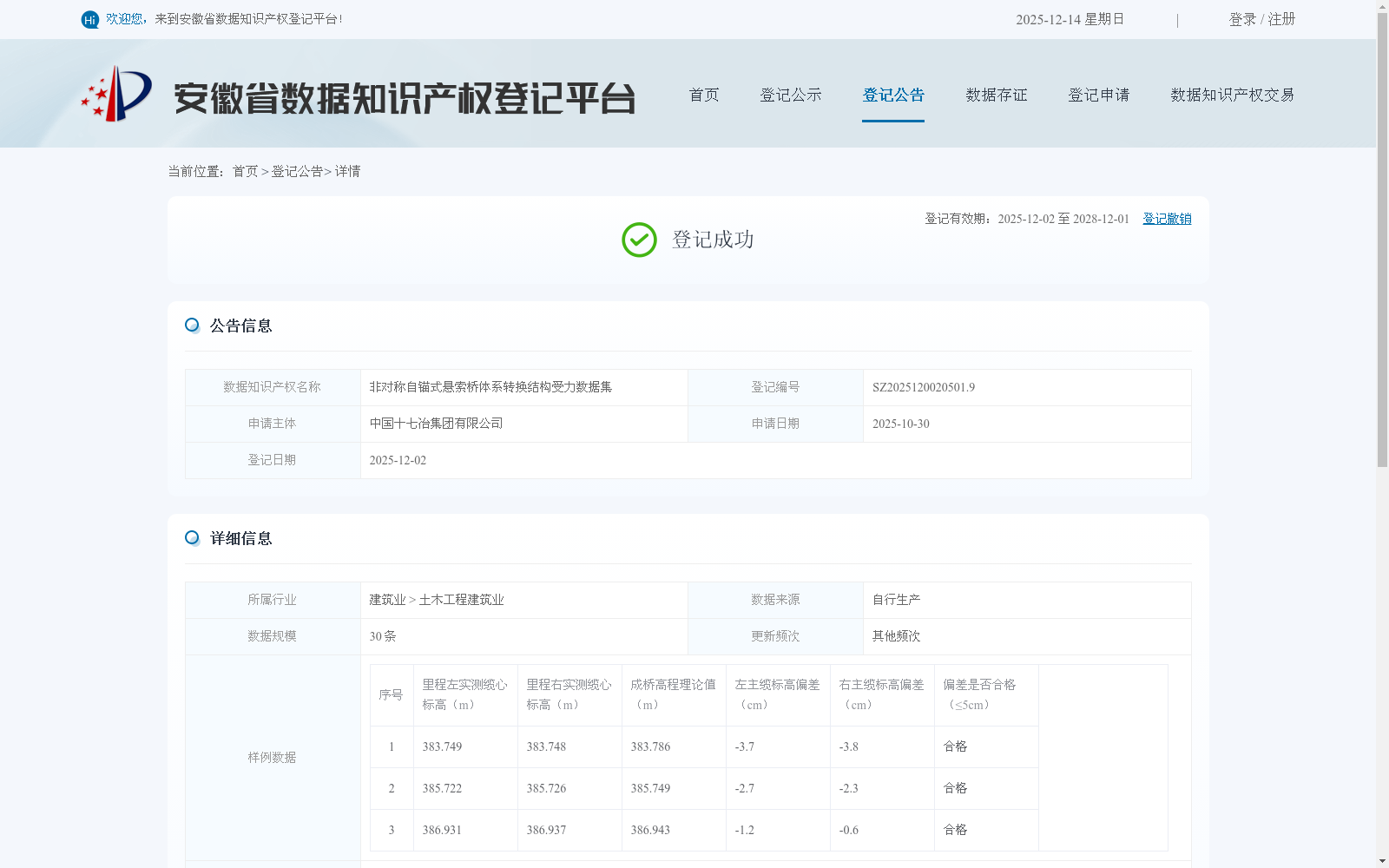Screen dimensions: 1389x868
Task: Click the date 2025-12-14 星期日
Action: pyautogui.click(x=1070, y=19)
